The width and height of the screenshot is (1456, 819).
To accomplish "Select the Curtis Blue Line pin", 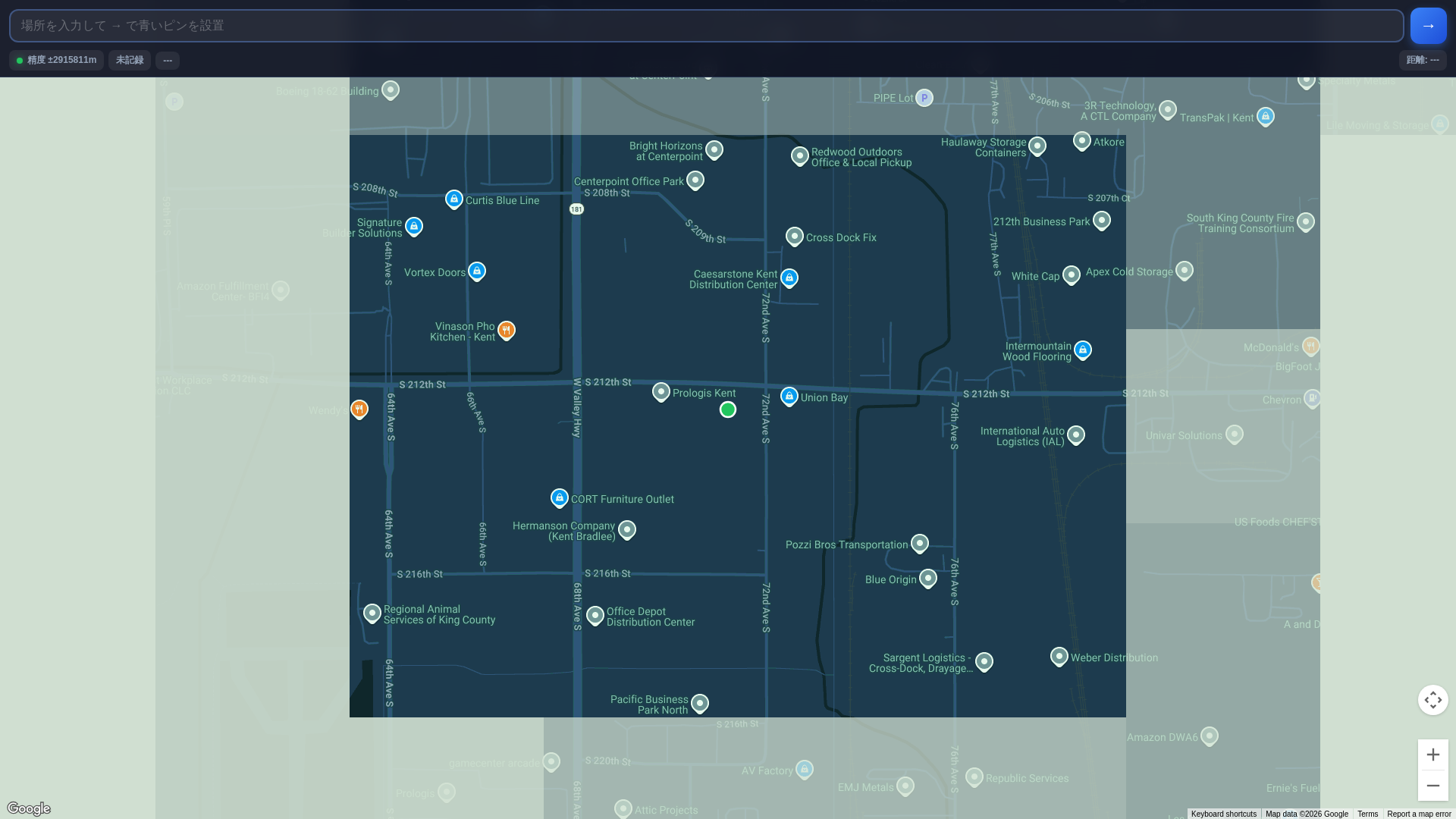I will coord(453,199).
